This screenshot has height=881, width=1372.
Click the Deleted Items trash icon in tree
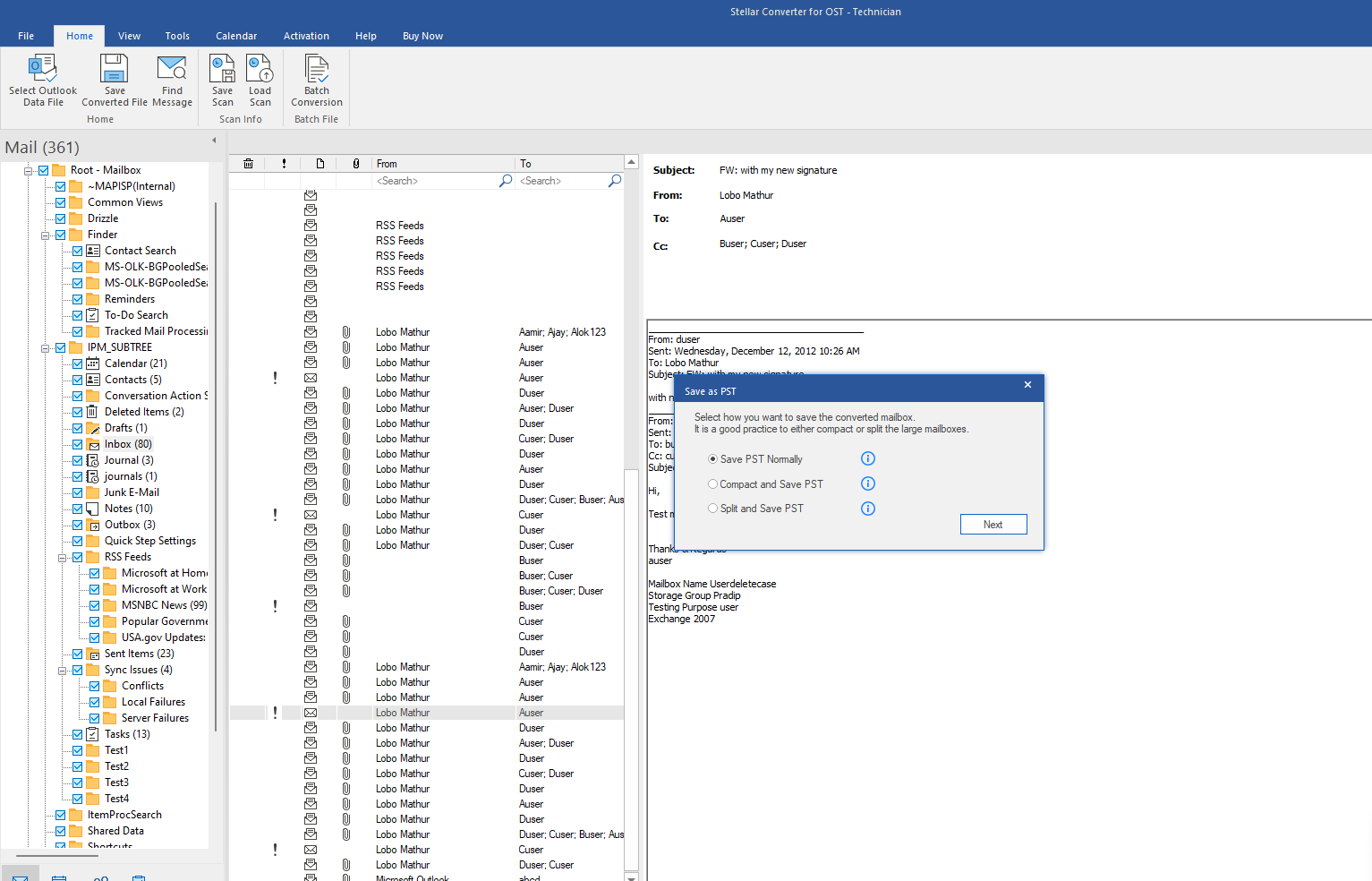(92, 412)
